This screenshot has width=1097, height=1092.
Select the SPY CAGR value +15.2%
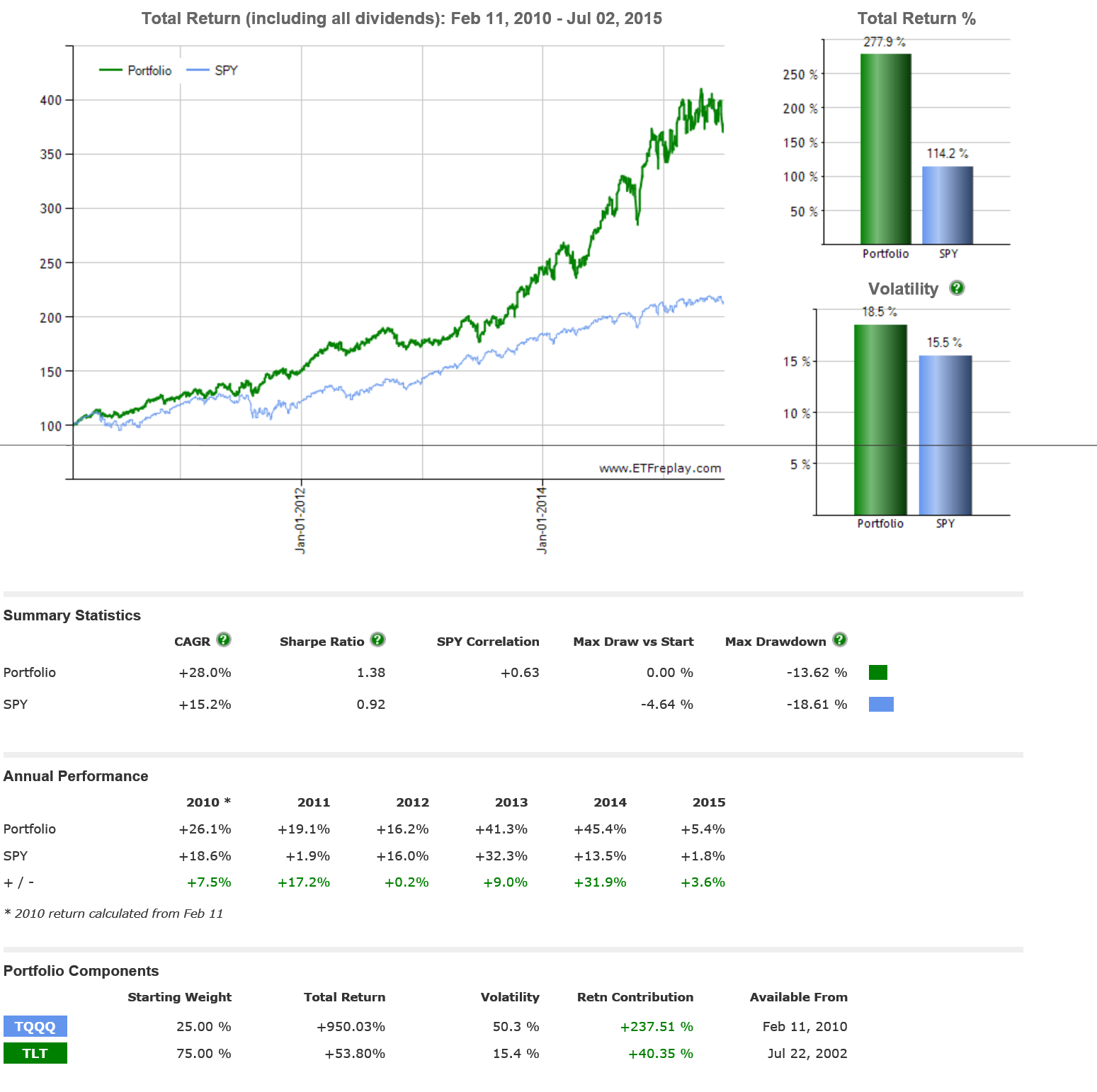pyautogui.click(x=205, y=705)
